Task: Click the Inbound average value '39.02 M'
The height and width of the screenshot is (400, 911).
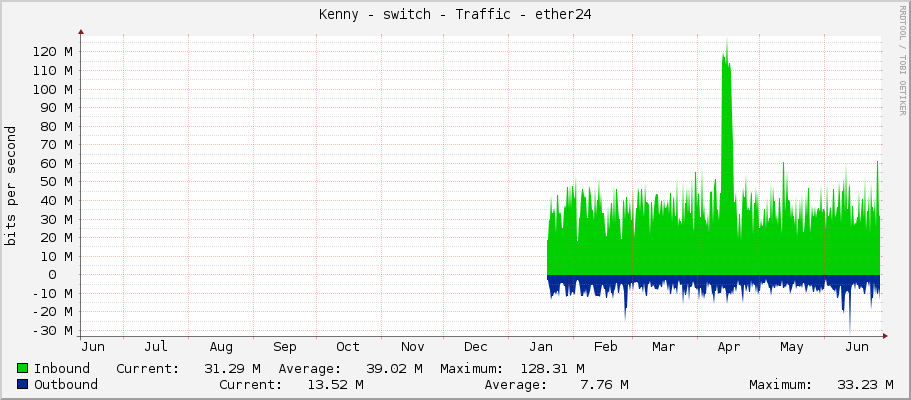Action: pos(394,369)
